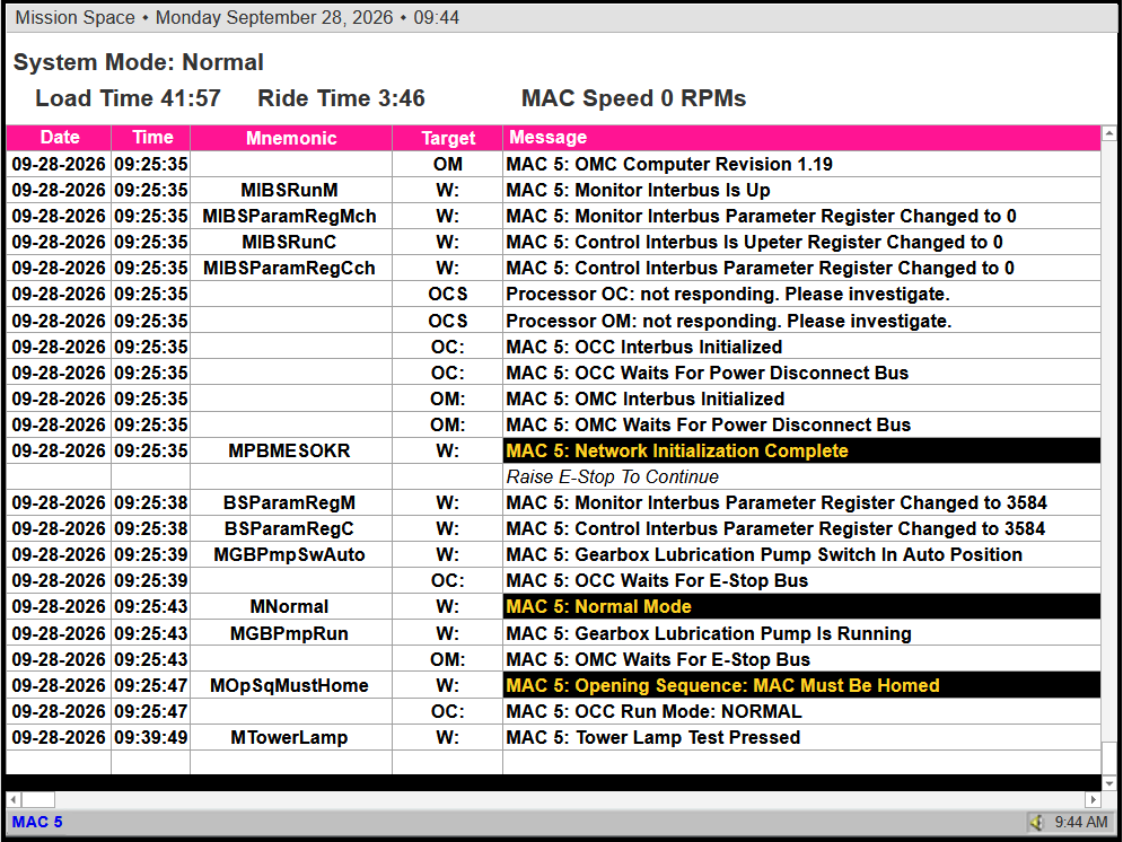Select the MTowerLamp mnemonic cell

290,738
